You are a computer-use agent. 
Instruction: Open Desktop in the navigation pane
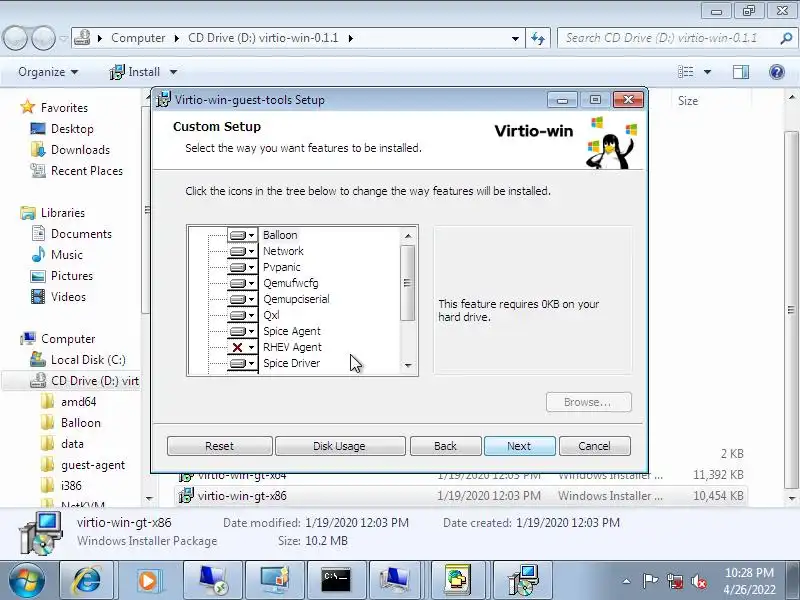72,129
